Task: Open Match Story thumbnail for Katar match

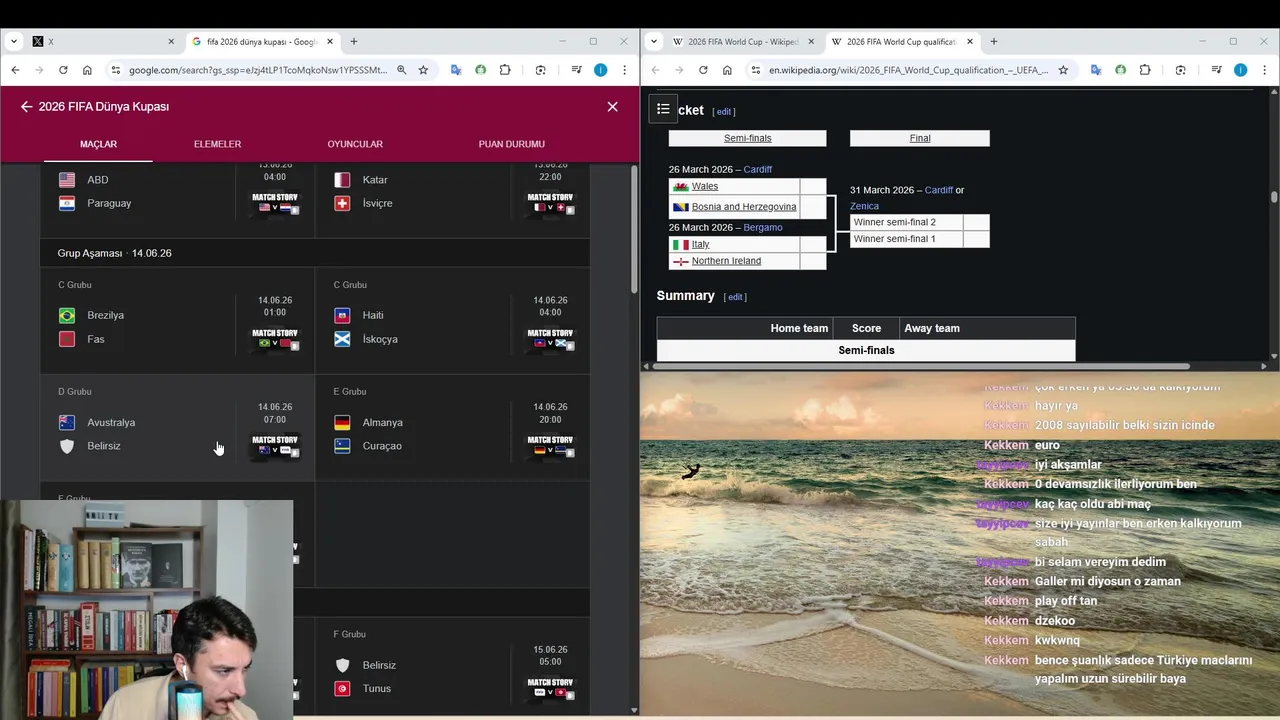Action: [x=551, y=204]
